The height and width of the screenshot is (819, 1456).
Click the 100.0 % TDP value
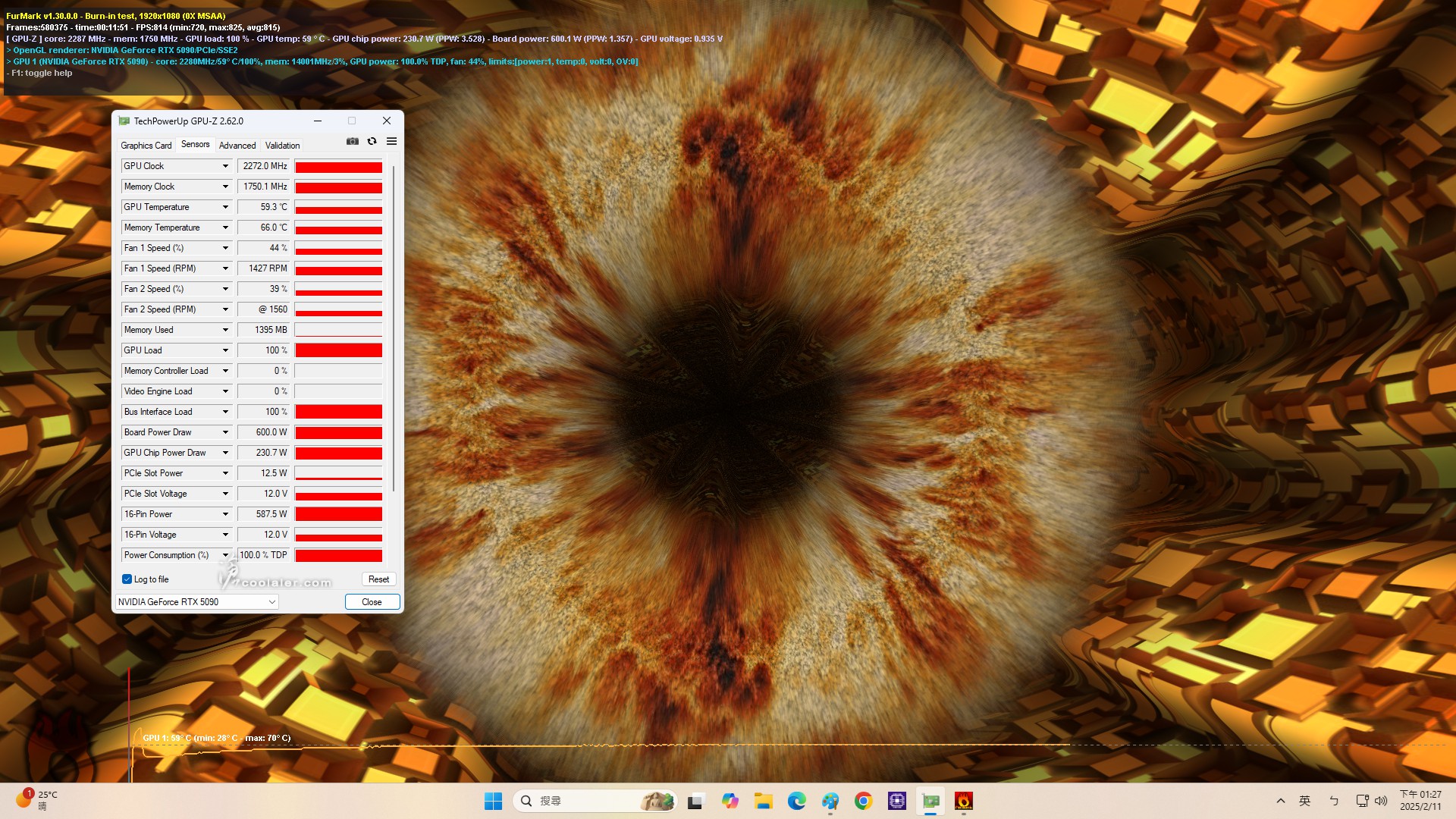[264, 555]
